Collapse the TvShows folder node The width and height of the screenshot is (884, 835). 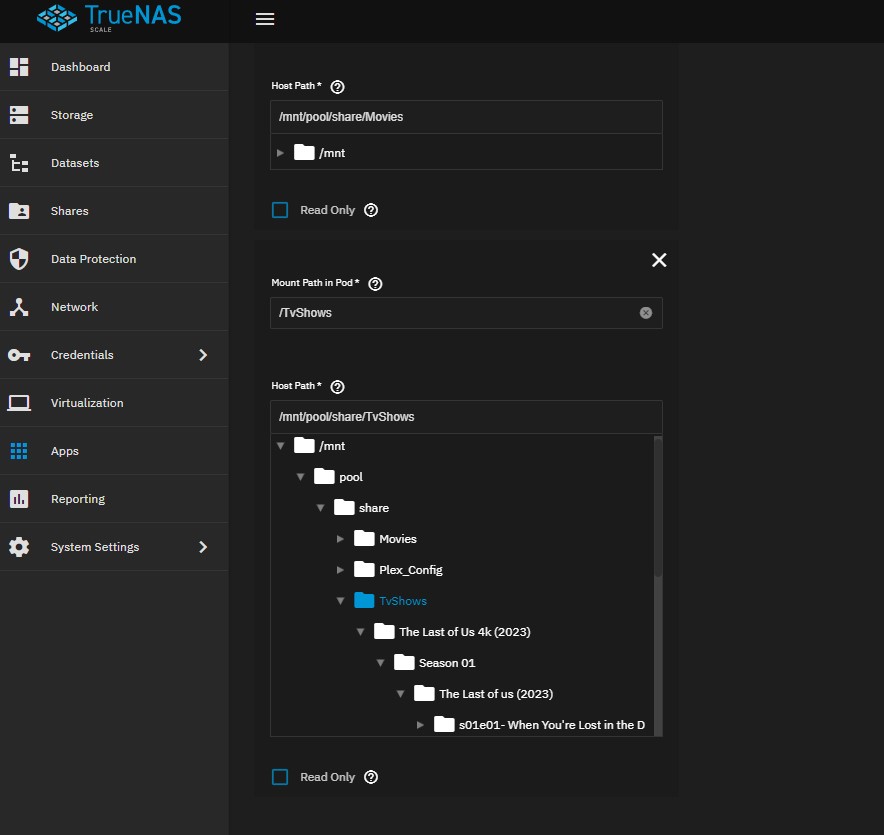tap(341, 601)
